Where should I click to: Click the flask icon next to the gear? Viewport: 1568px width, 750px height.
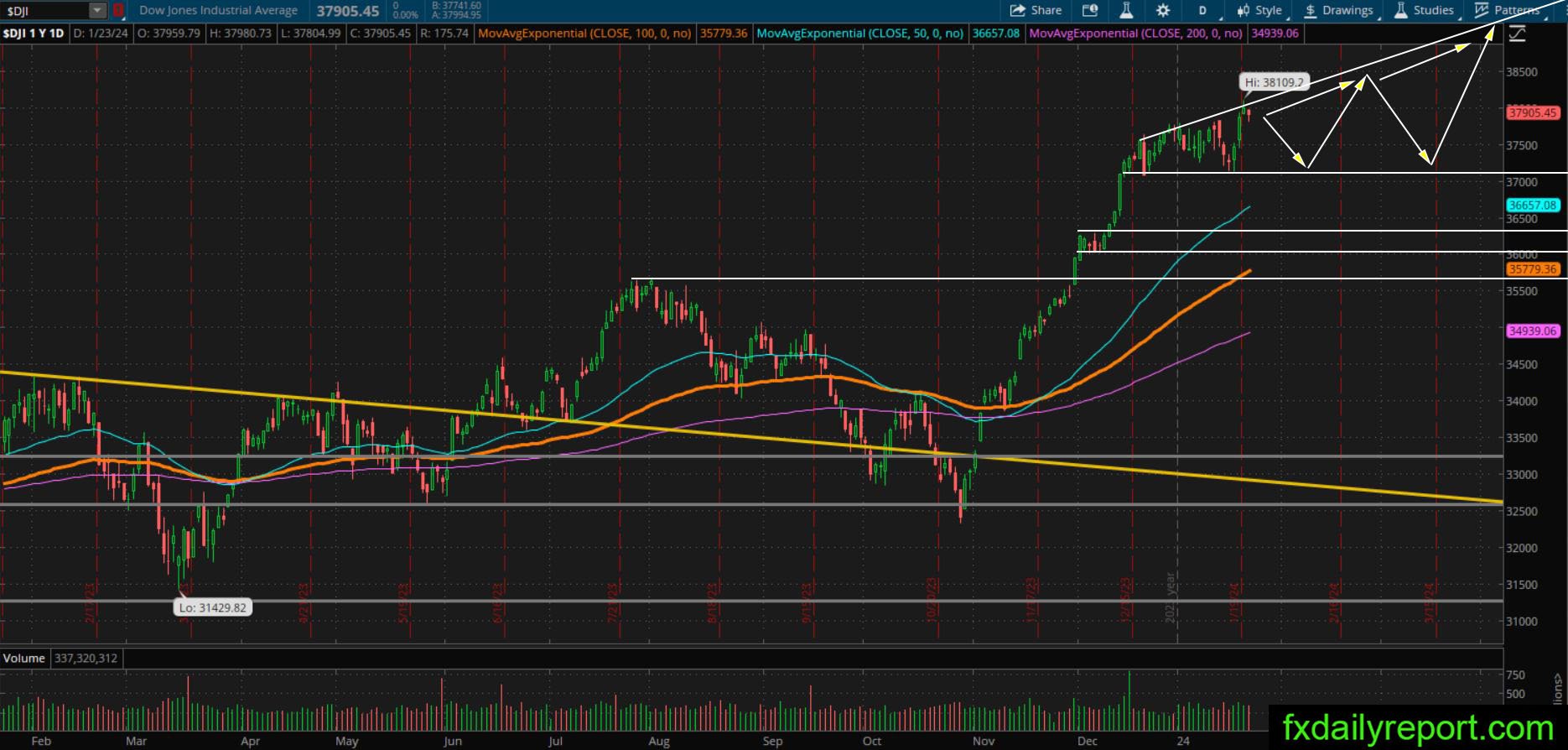(x=1126, y=11)
